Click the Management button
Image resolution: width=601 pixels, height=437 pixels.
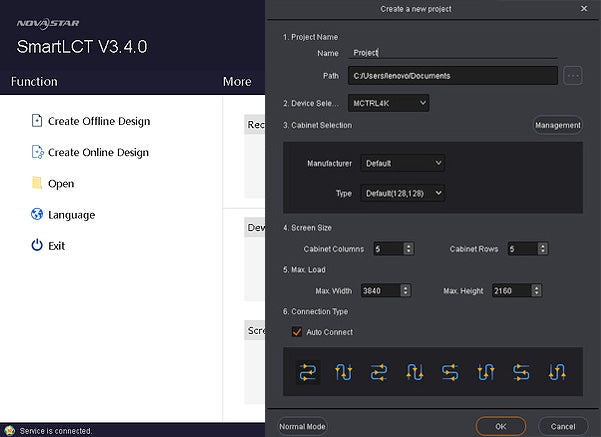pyautogui.click(x=558, y=125)
